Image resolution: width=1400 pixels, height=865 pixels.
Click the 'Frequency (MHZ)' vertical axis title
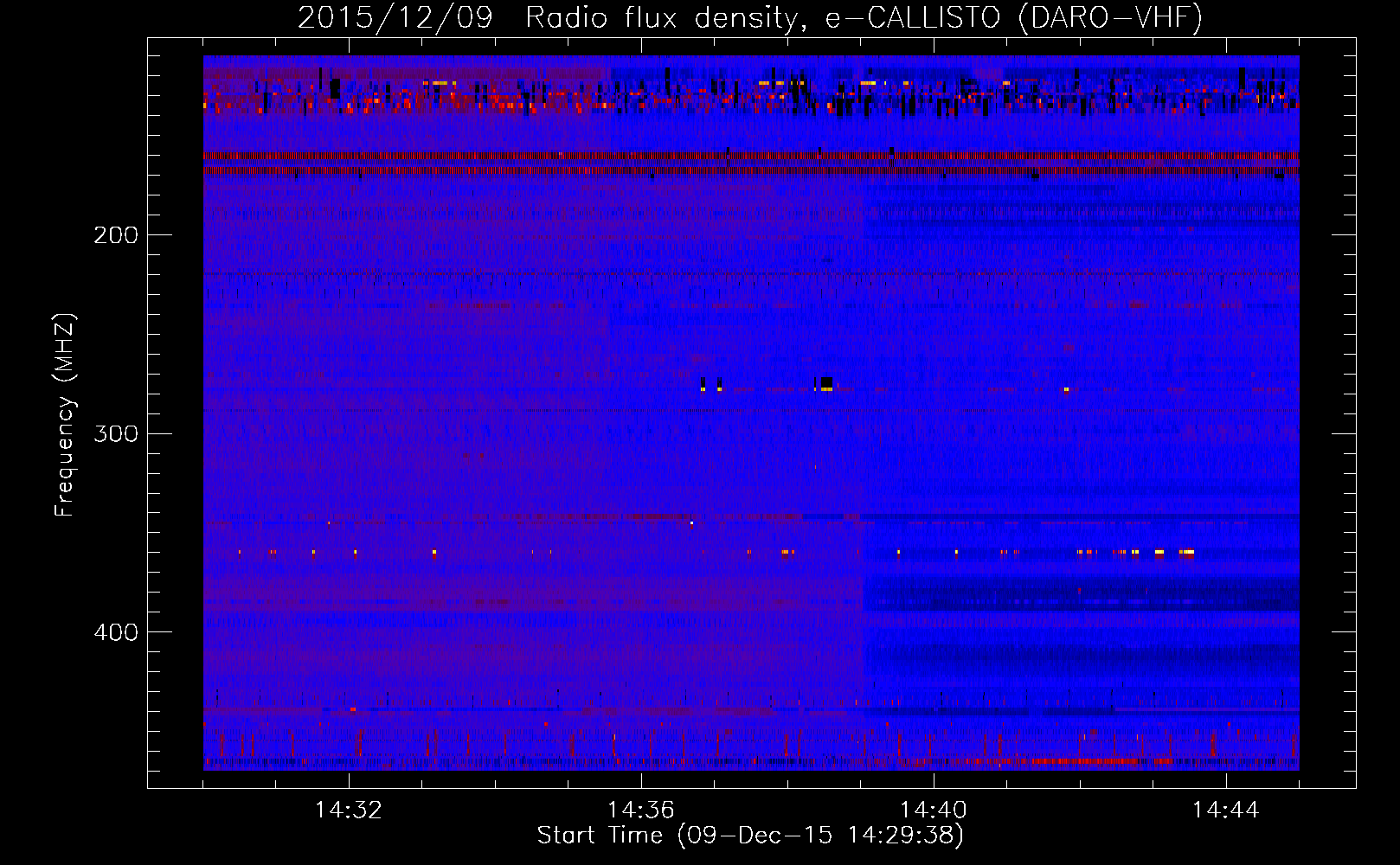pyautogui.click(x=65, y=414)
